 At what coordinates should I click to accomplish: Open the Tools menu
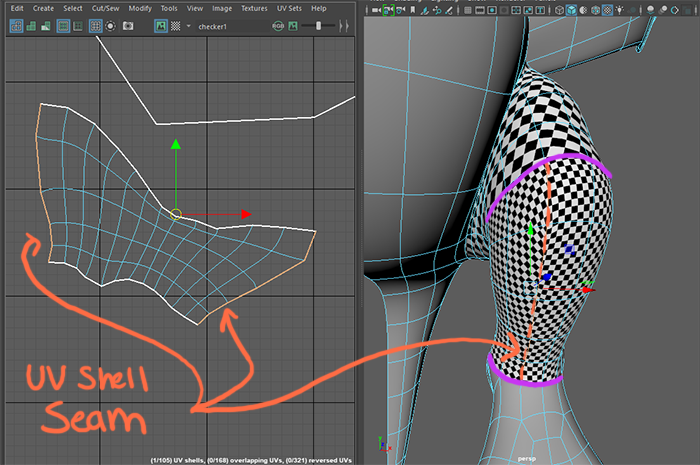click(x=169, y=8)
